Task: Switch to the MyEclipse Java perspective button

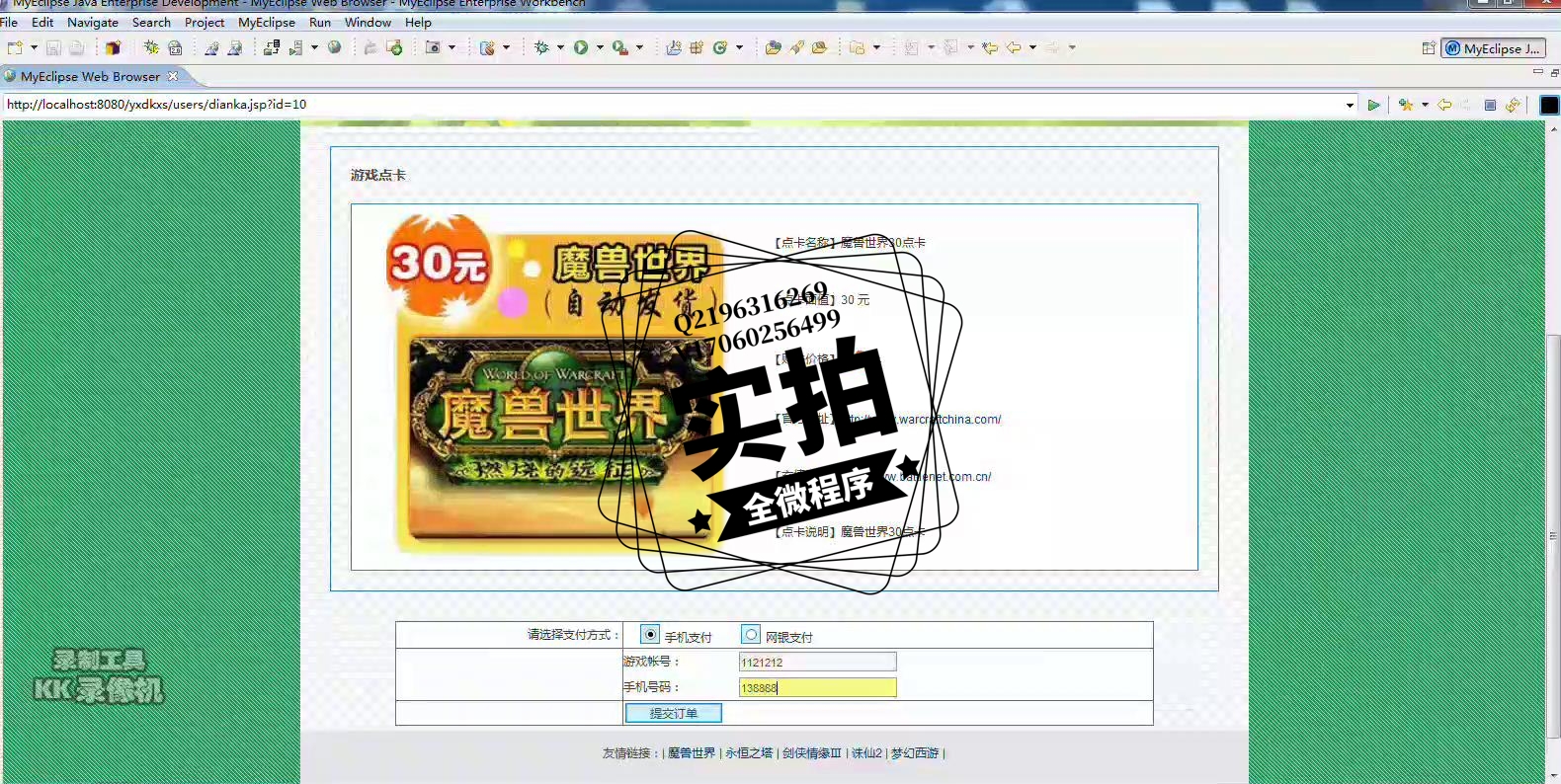Action: point(1493,48)
